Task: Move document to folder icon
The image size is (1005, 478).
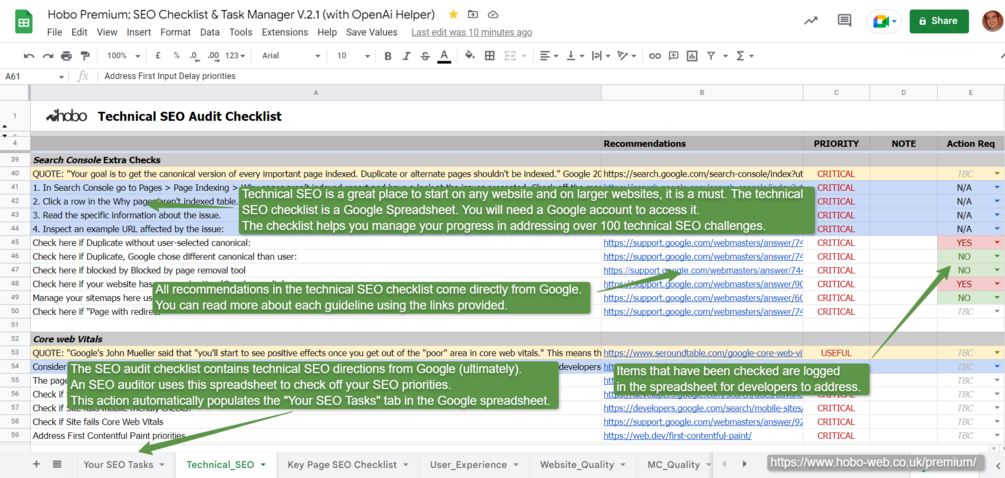Action: [x=472, y=14]
